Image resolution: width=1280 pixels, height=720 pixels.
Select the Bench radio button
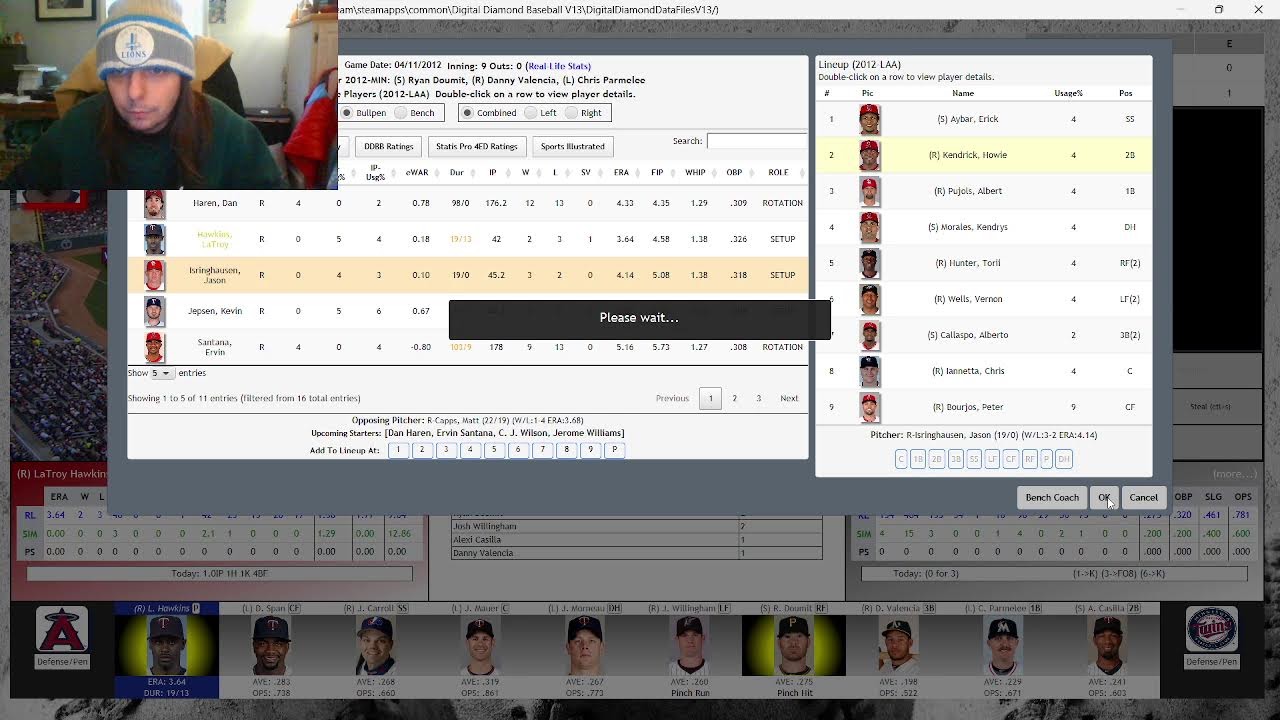click(x=400, y=113)
